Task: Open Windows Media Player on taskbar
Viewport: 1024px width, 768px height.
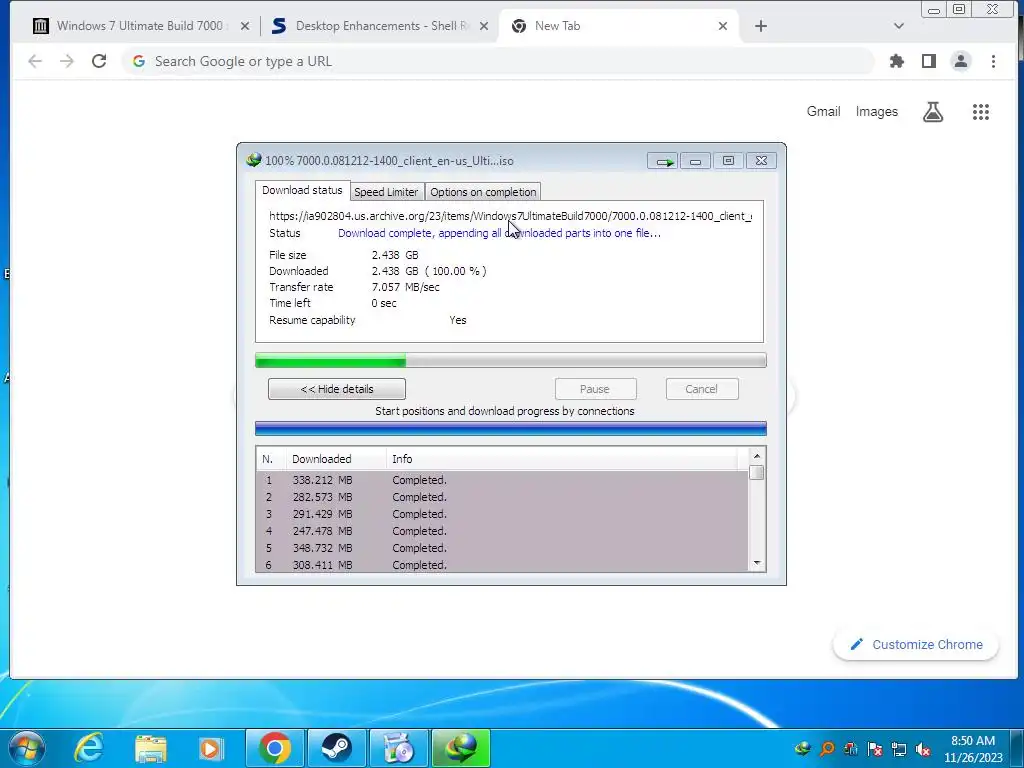Action: click(210, 748)
